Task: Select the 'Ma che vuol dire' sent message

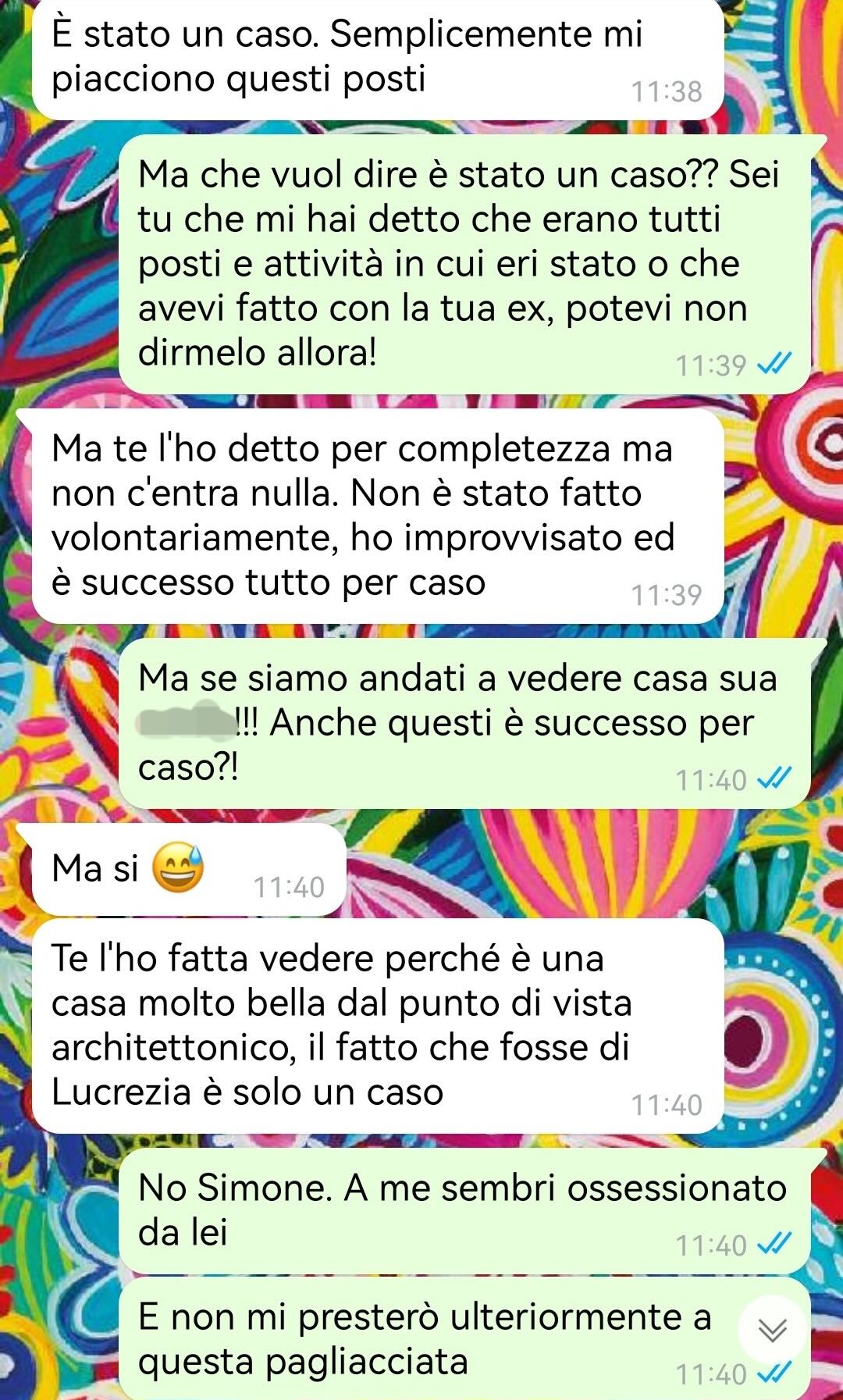Action: 465,264
